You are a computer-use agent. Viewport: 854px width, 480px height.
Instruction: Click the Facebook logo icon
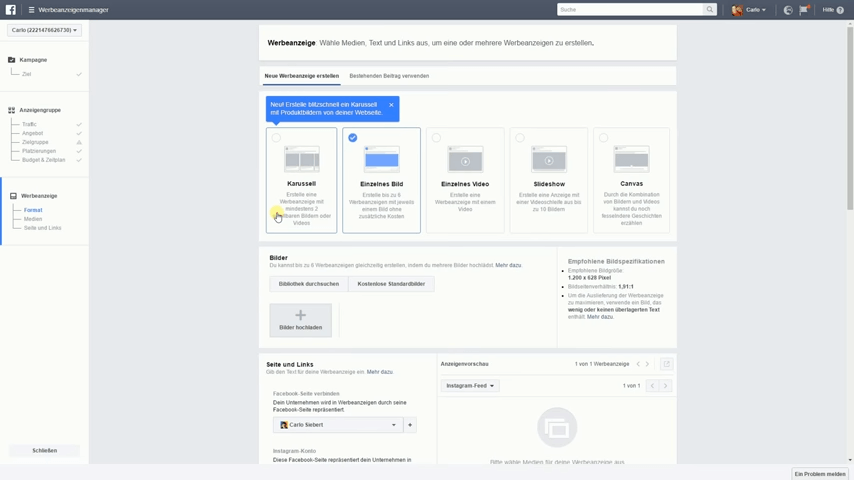point(11,10)
